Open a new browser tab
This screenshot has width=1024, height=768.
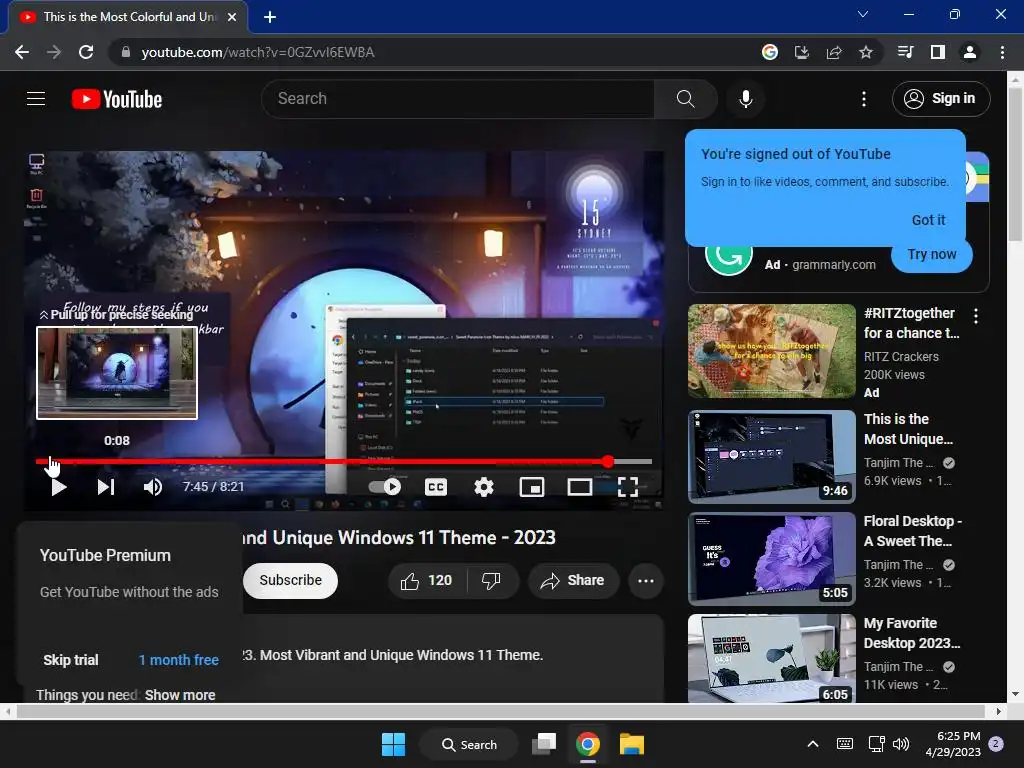270,17
